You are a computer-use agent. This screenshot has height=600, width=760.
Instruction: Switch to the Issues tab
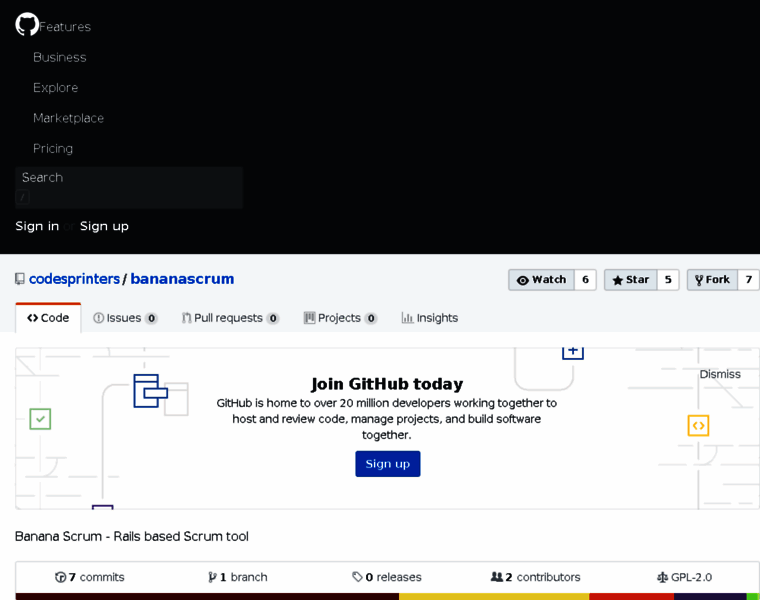tap(125, 318)
